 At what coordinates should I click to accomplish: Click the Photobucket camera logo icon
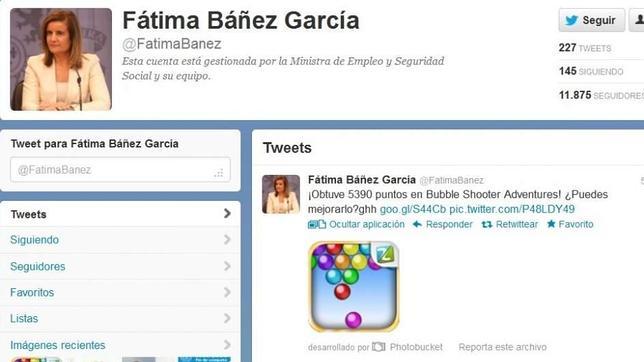point(379,347)
